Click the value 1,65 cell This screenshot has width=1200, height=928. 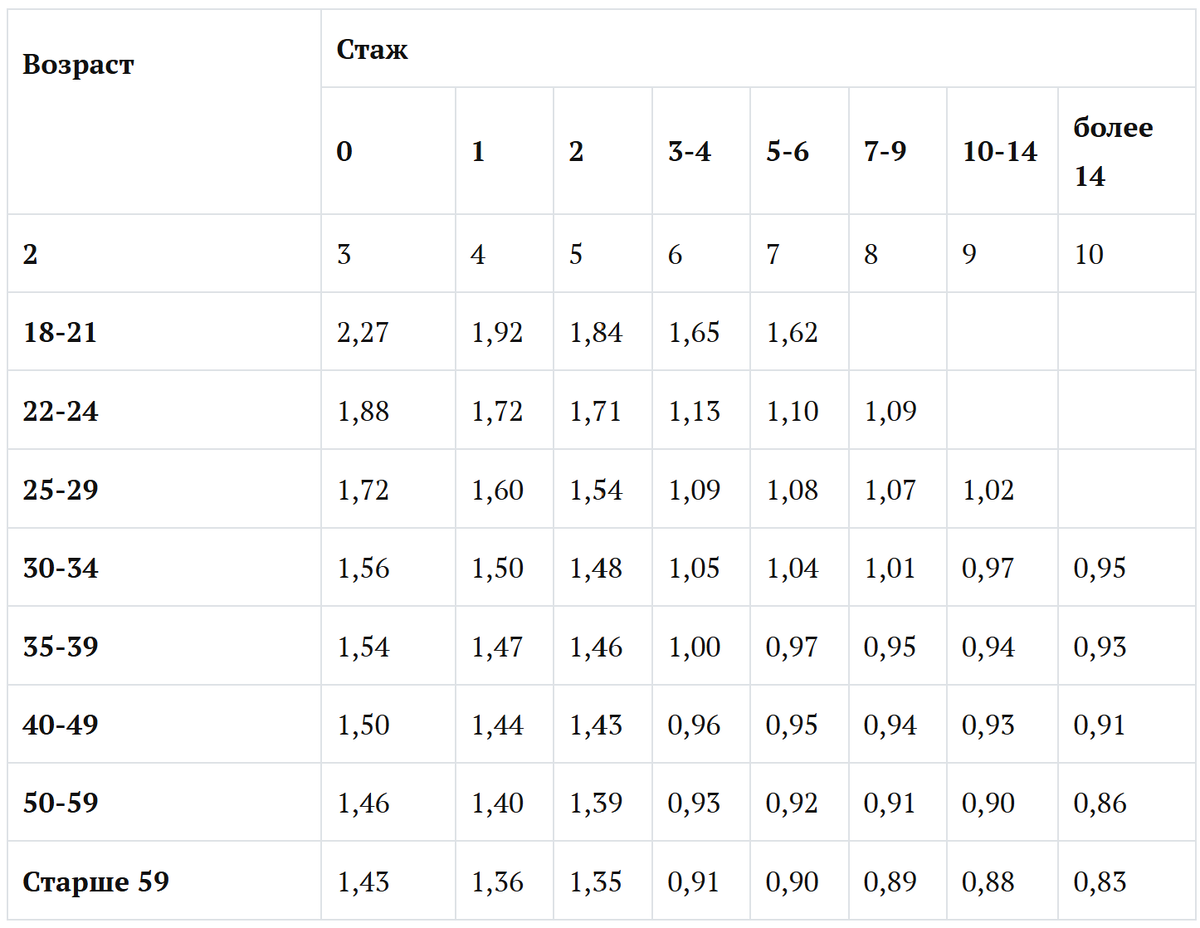click(x=701, y=332)
